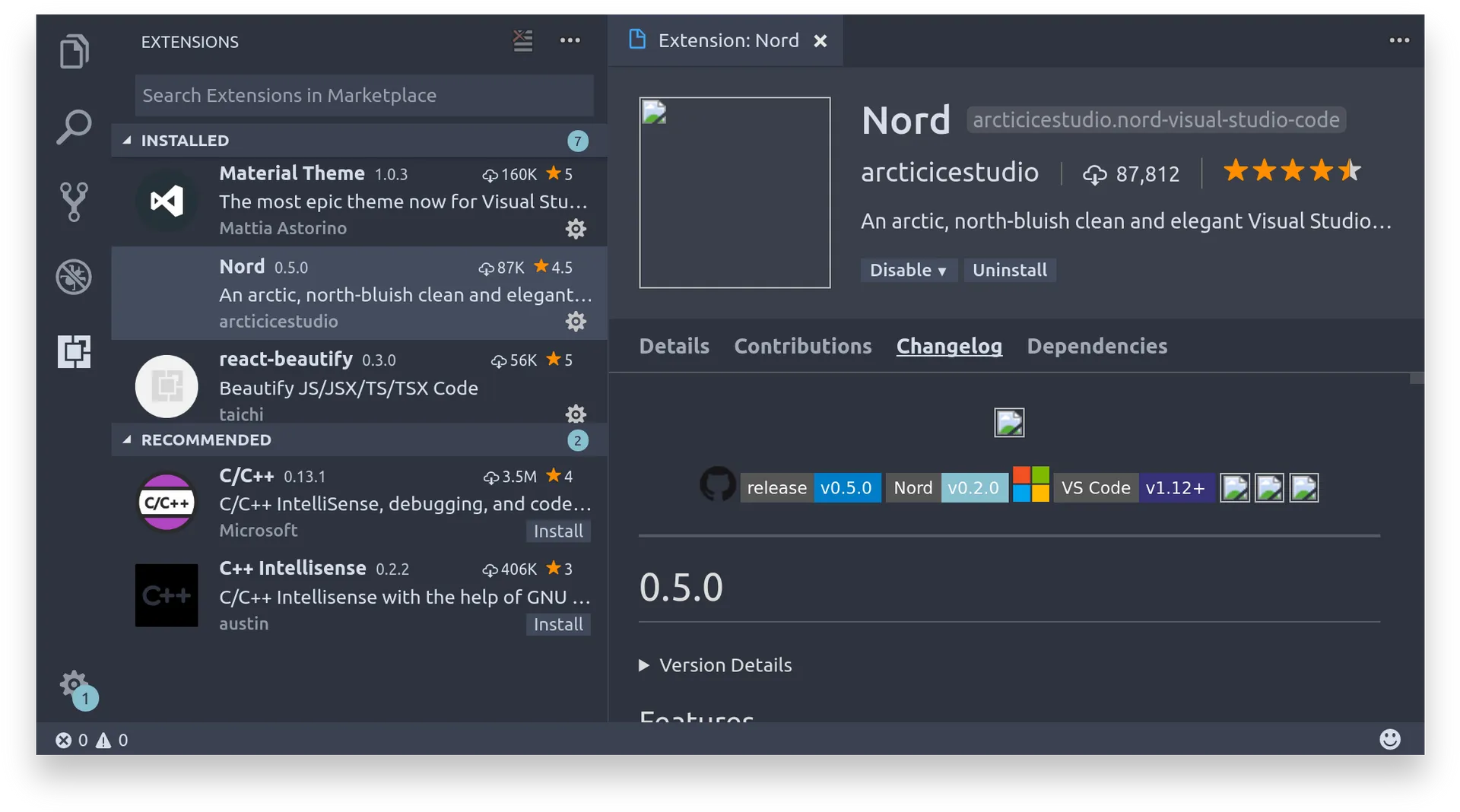Select react-beautify in installed list

(x=359, y=382)
